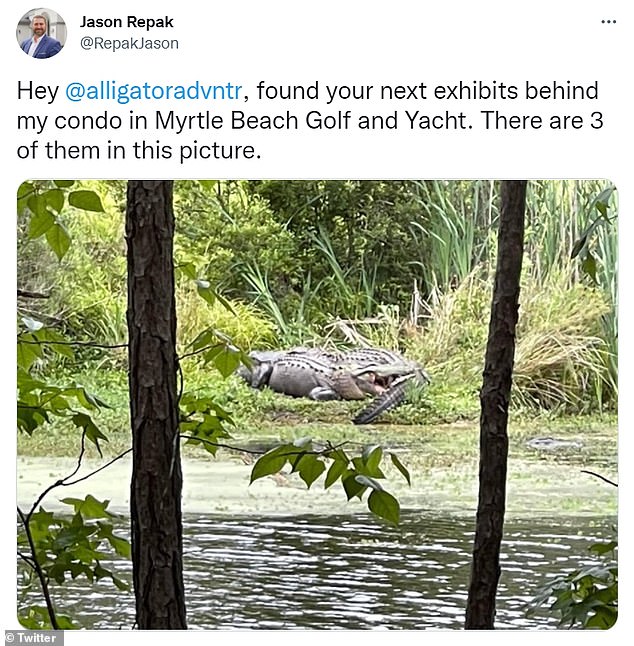634x646 pixels.
Task: Click the right tree trunk in the photo
Action: pos(497,400)
